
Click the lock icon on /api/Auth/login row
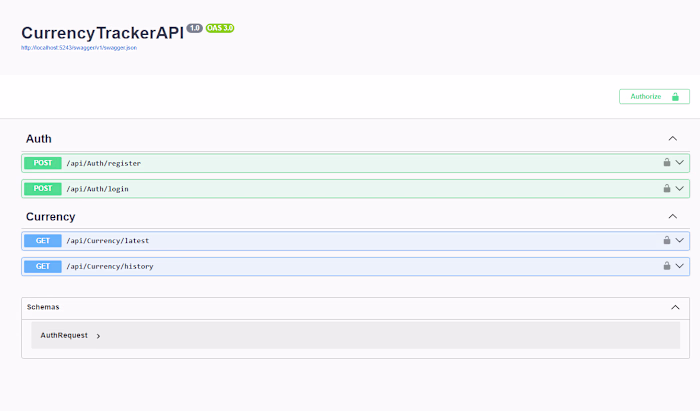(667, 188)
